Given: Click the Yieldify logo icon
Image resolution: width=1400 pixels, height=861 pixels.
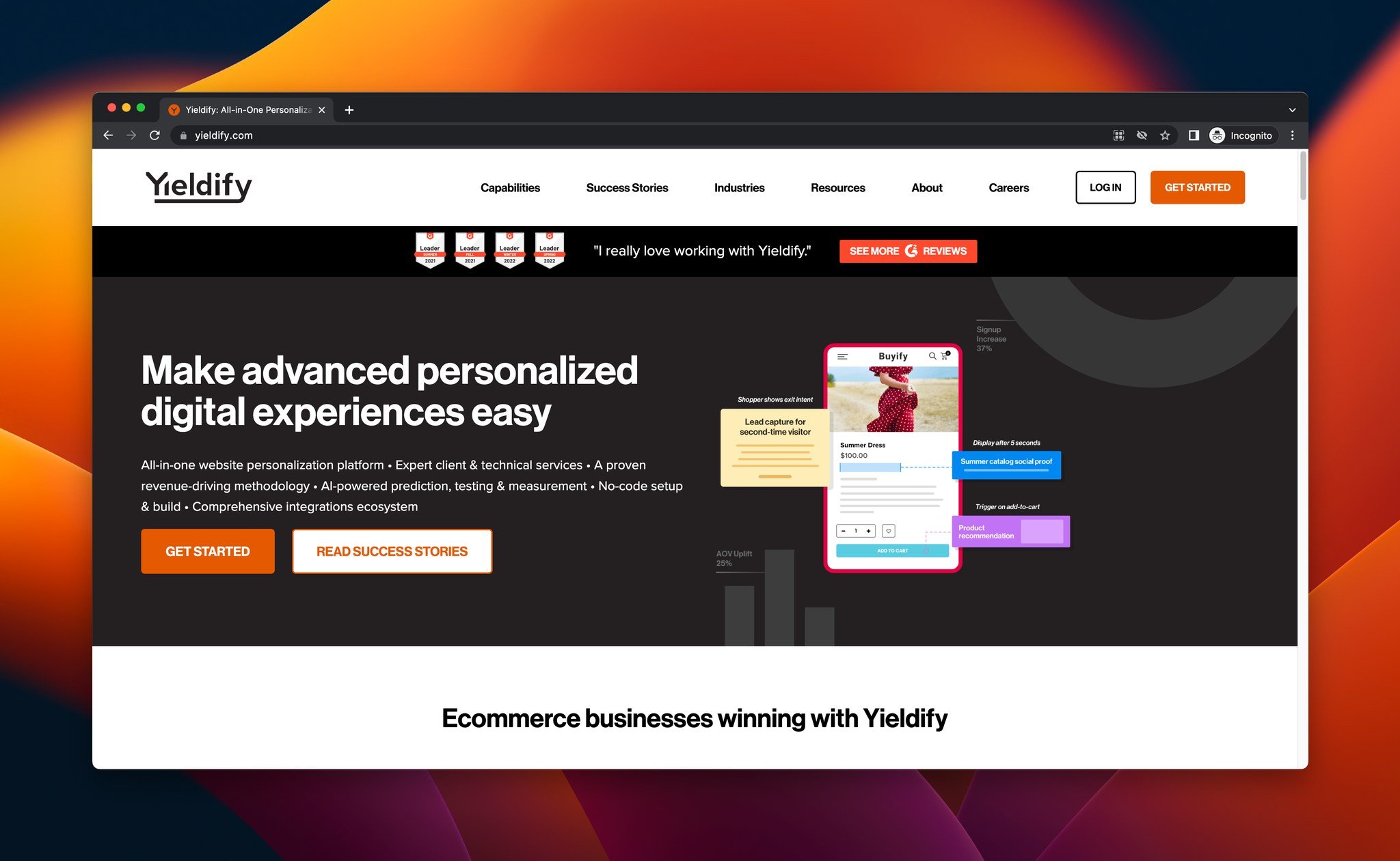Looking at the screenshot, I should pyautogui.click(x=197, y=187).
